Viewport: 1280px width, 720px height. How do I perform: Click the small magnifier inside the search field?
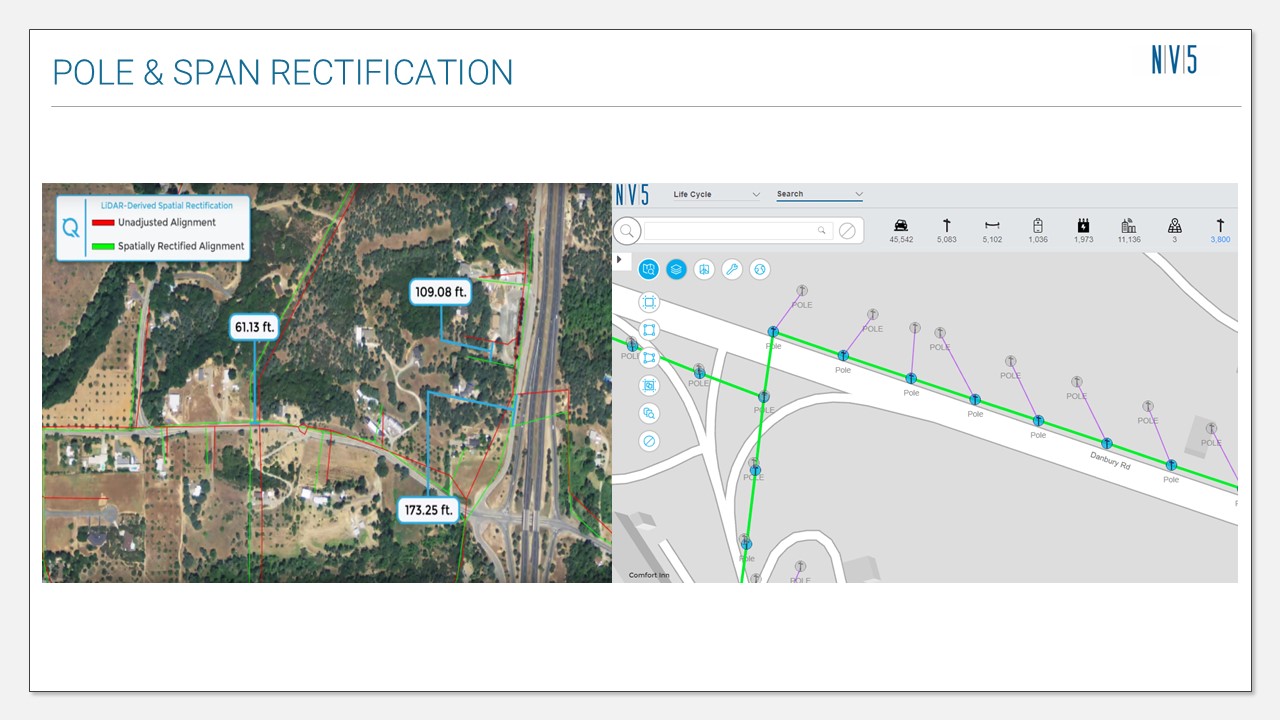coord(822,231)
